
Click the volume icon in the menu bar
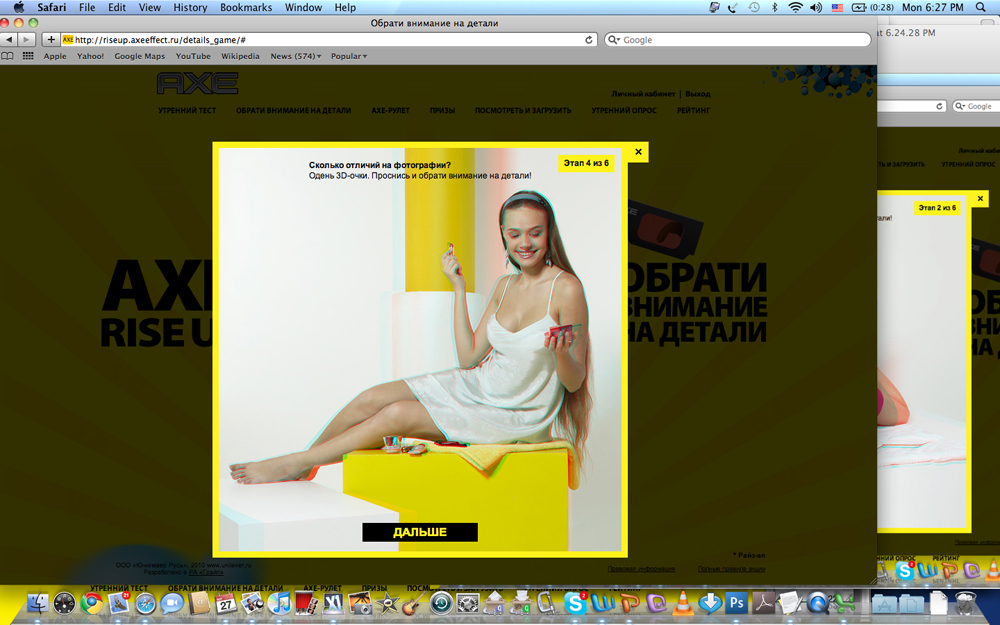816,7
